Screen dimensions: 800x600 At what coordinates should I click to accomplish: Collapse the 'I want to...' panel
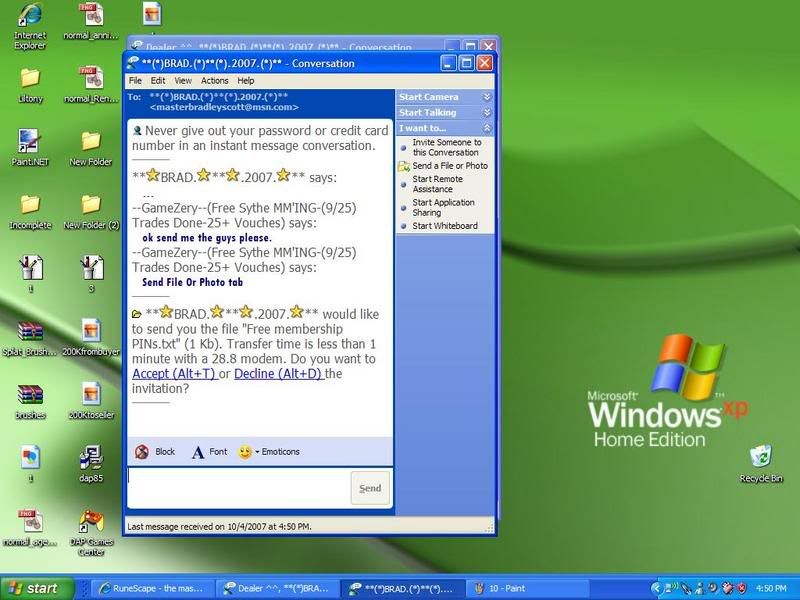pos(445,128)
